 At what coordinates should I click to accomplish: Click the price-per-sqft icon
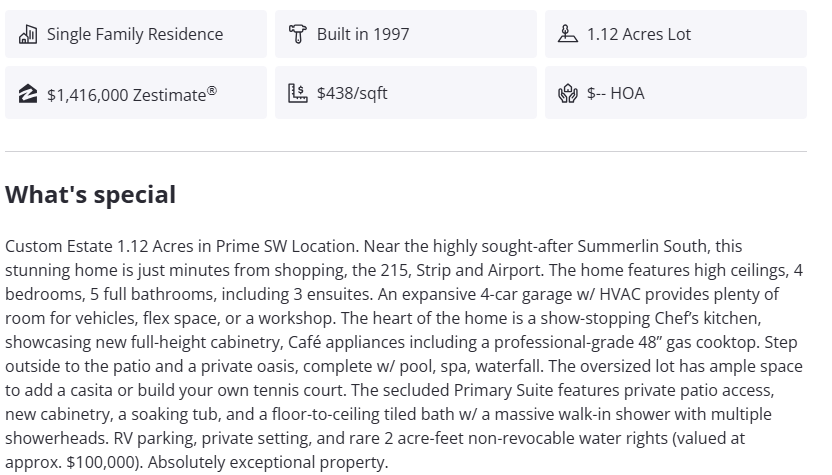click(x=298, y=93)
